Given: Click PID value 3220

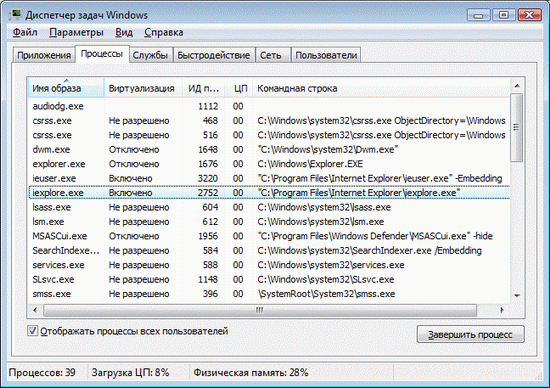Looking at the screenshot, I should click(x=208, y=178).
